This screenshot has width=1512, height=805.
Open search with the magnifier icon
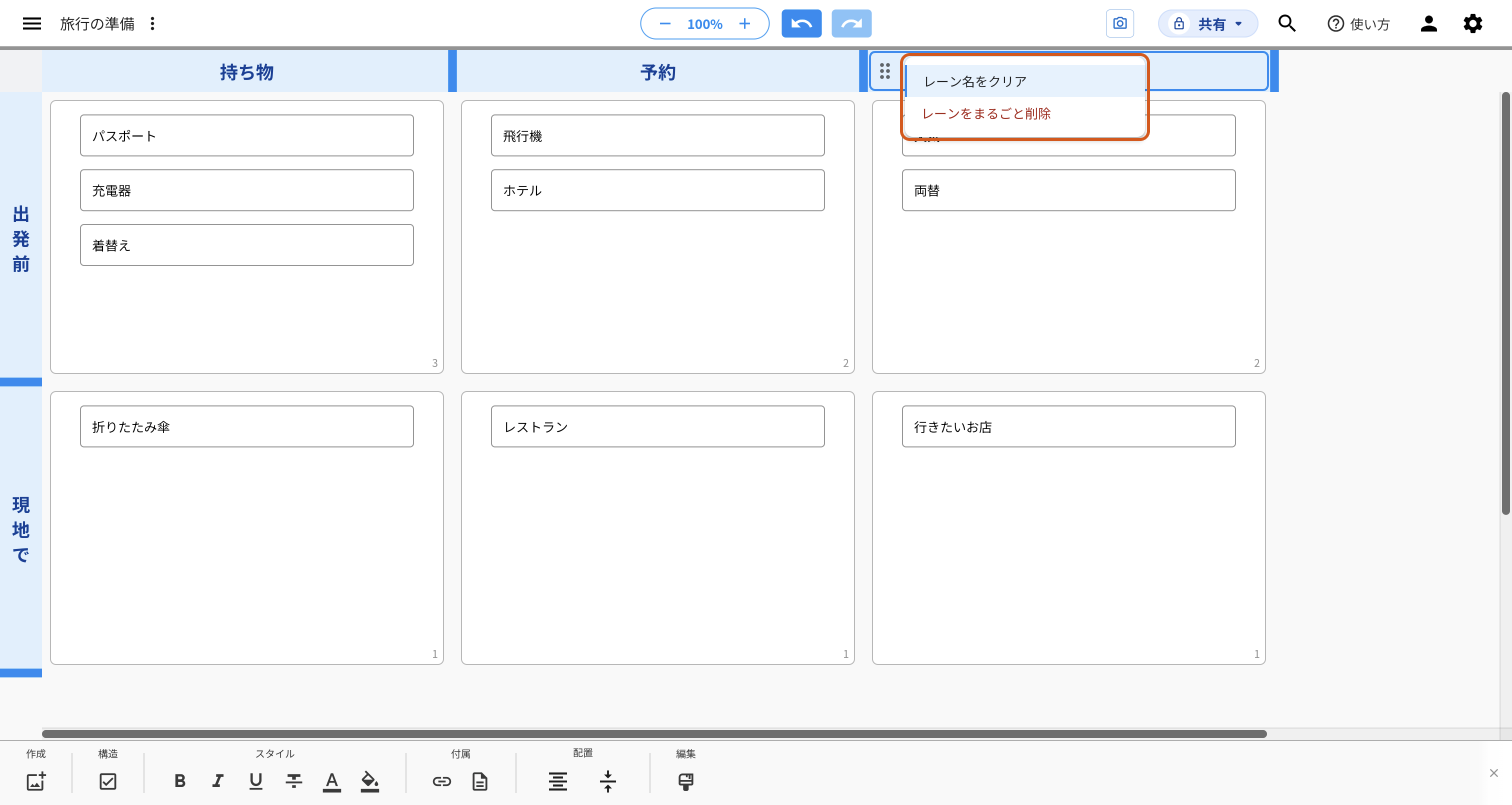click(1287, 23)
